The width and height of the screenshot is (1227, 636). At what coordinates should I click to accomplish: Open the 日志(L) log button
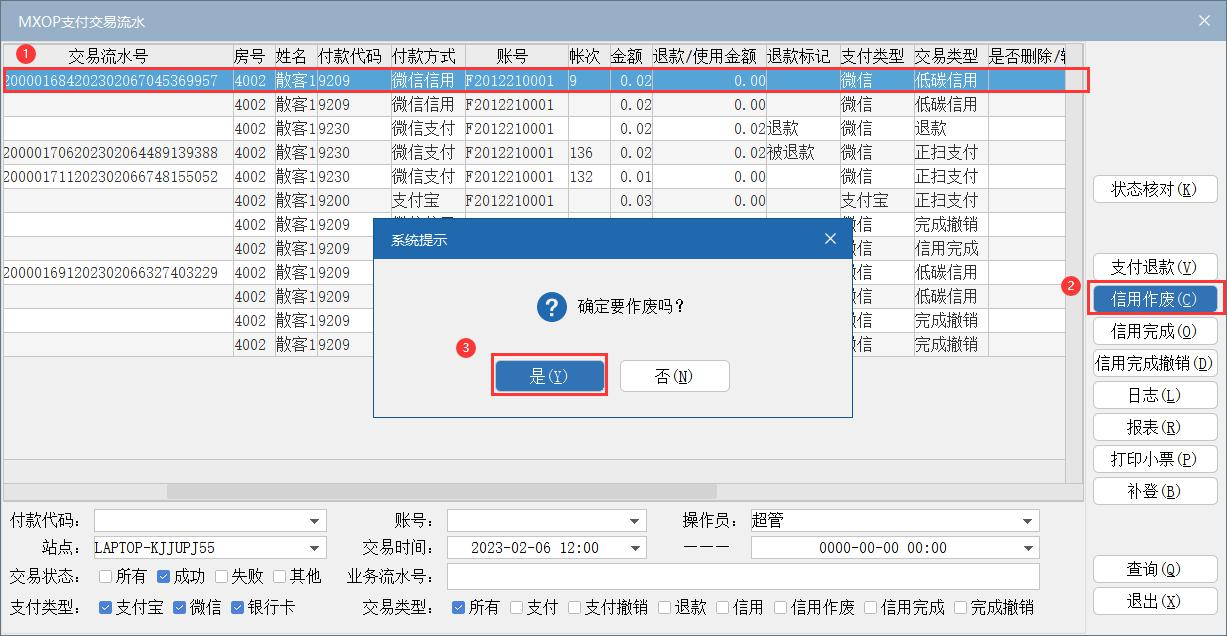tap(1155, 395)
